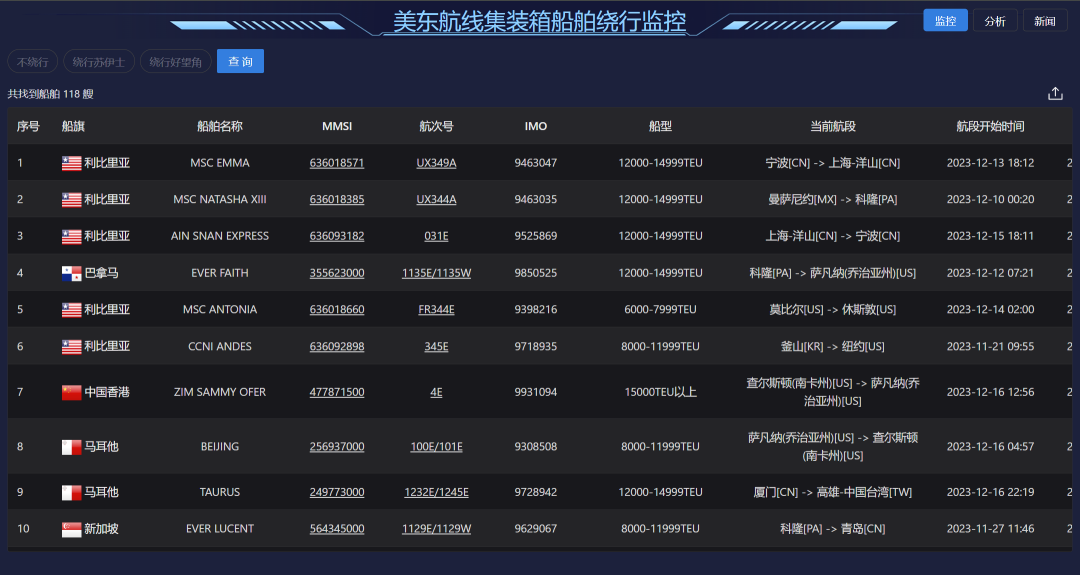Open MMSI link 636018660

pos(337,310)
